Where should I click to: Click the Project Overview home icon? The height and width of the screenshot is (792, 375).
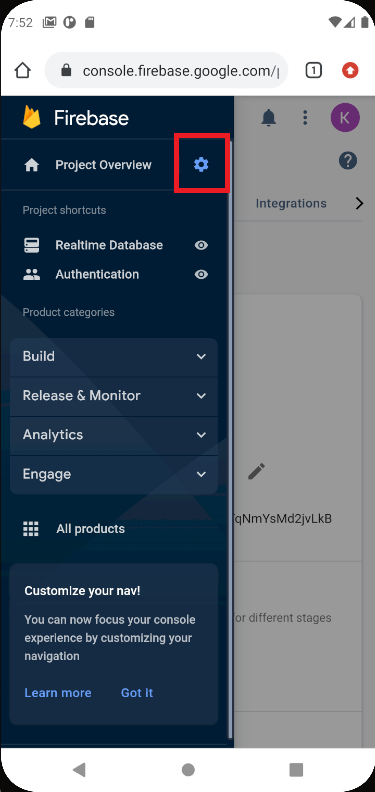point(31,165)
